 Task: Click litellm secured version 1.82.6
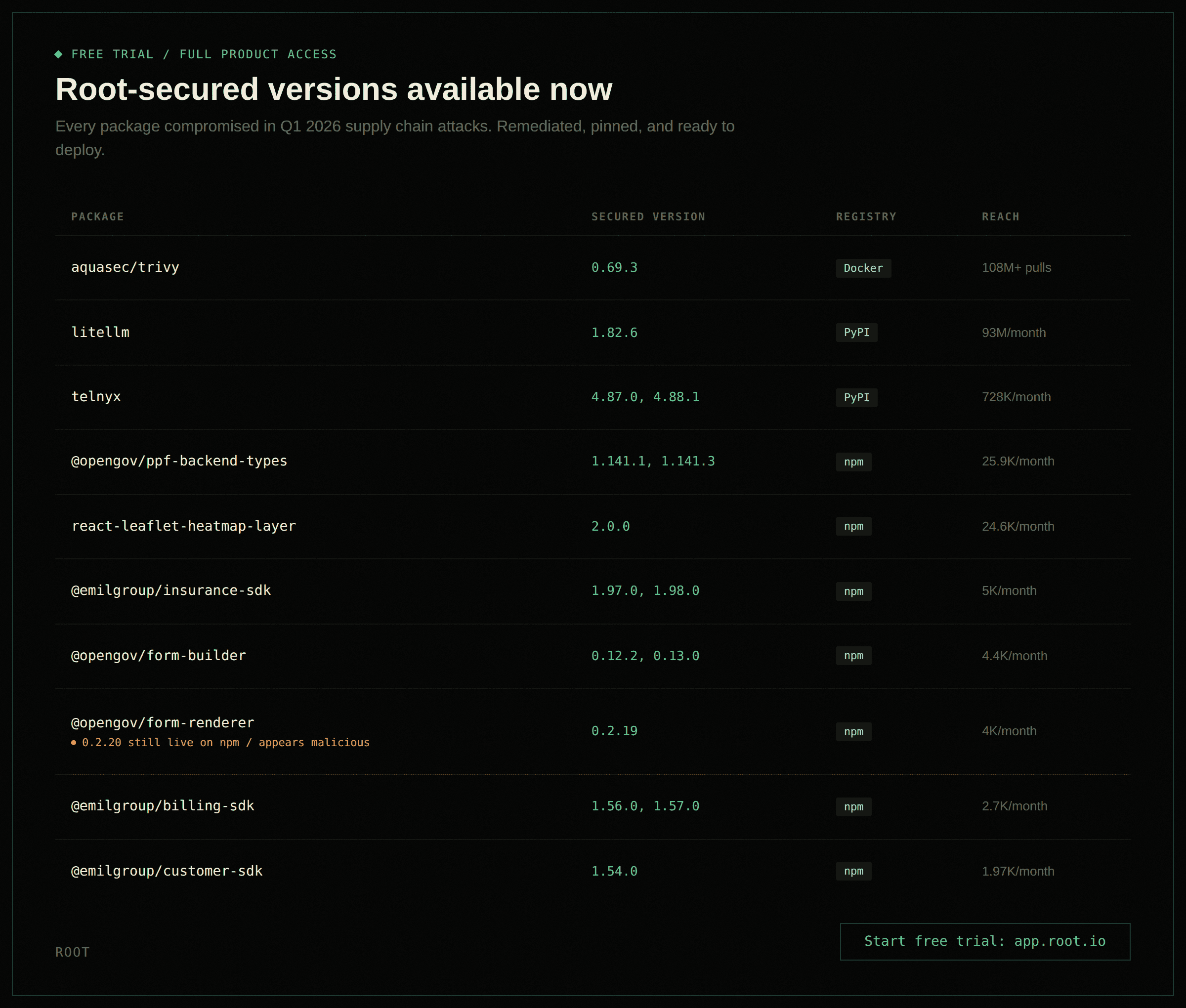614,333
